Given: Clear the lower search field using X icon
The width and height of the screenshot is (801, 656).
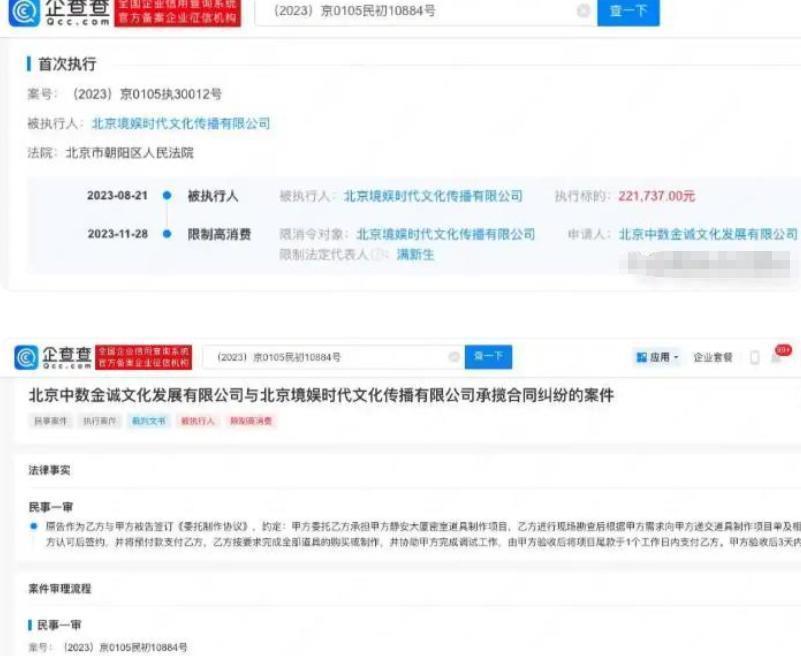Looking at the screenshot, I should pos(454,357).
